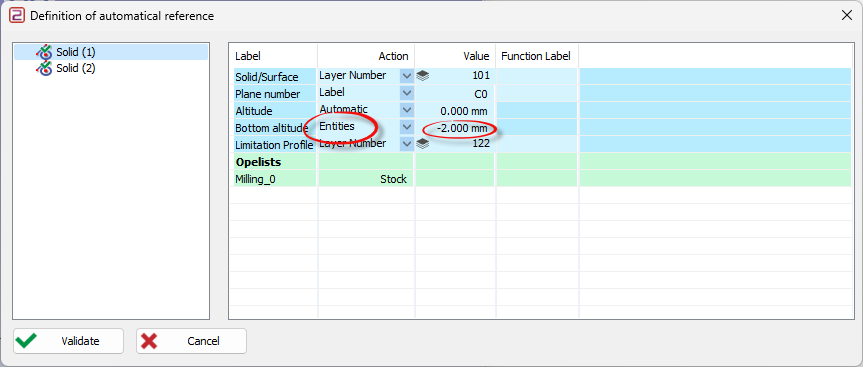The width and height of the screenshot is (863, 367).
Task: Click the Opelists section row
Action: [542, 162]
